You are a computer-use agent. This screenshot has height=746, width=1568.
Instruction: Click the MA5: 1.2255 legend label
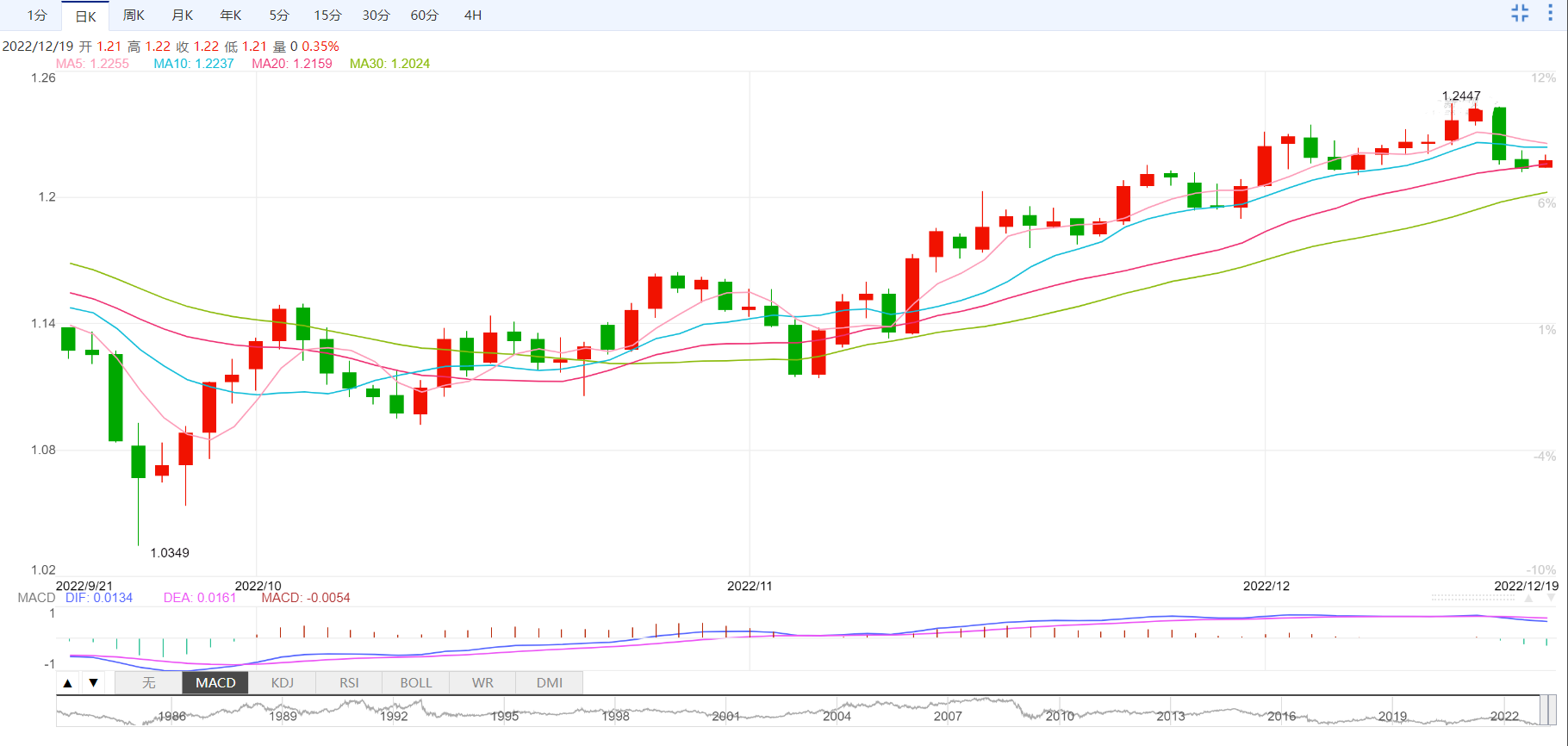point(92,64)
